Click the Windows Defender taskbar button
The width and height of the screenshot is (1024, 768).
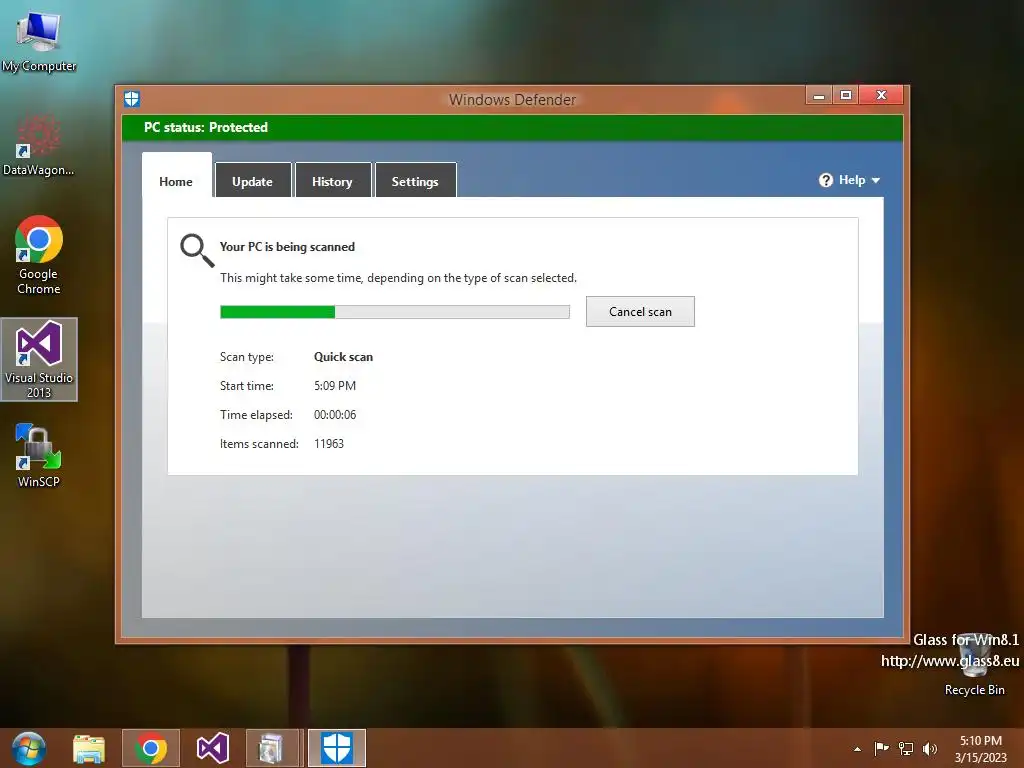(337, 748)
